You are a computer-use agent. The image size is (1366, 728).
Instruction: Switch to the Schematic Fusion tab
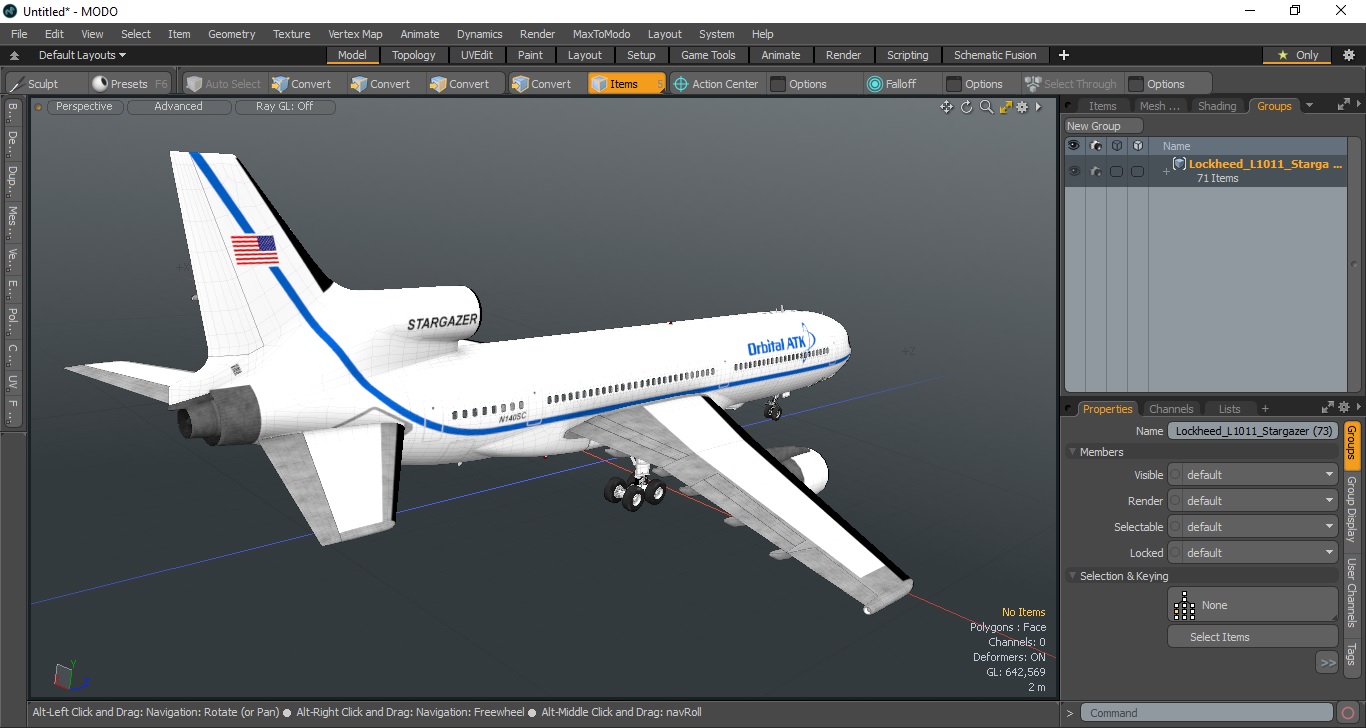pyautogui.click(x=994, y=55)
